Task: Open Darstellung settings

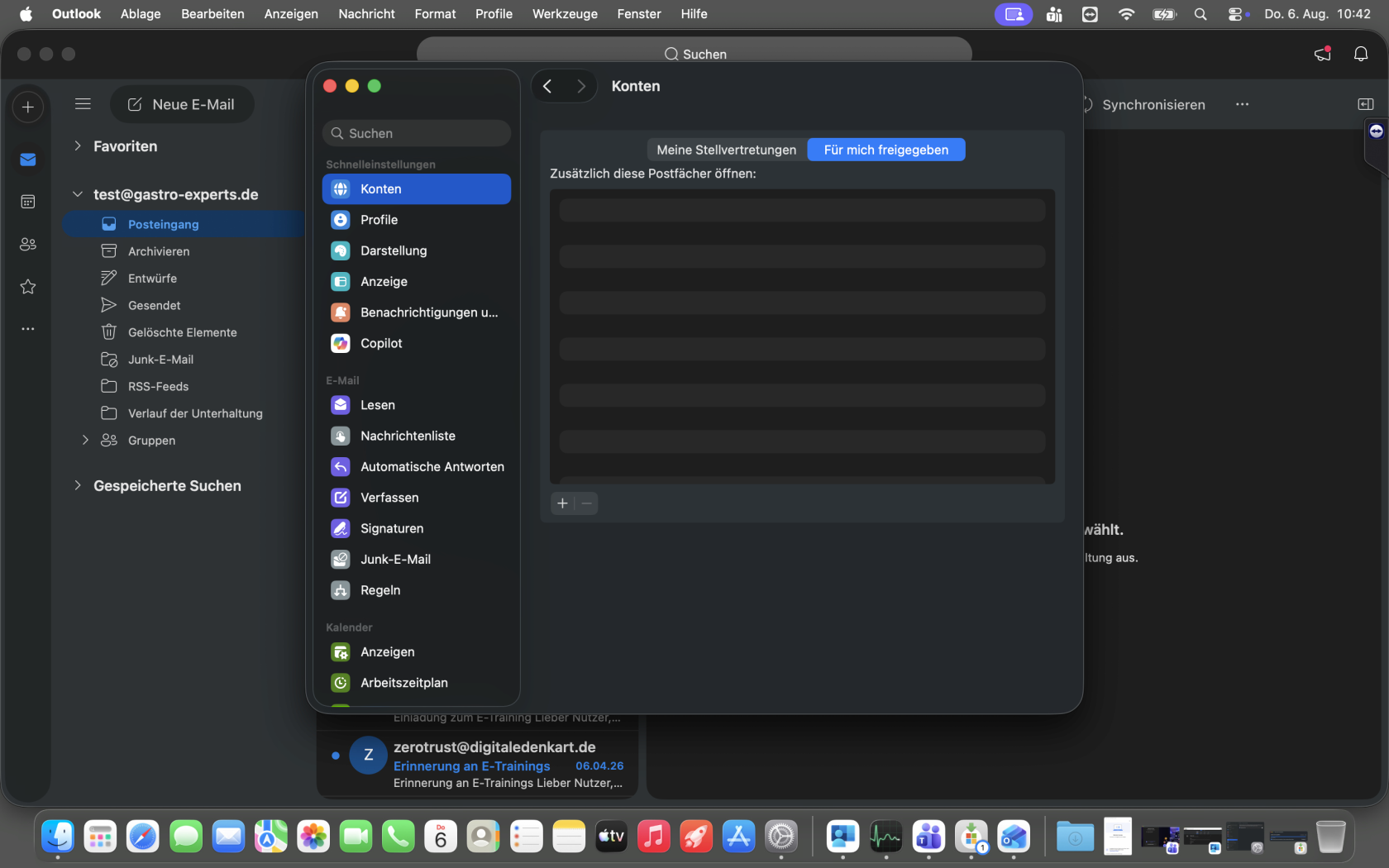Action: pyautogui.click(x=417, y=250)
